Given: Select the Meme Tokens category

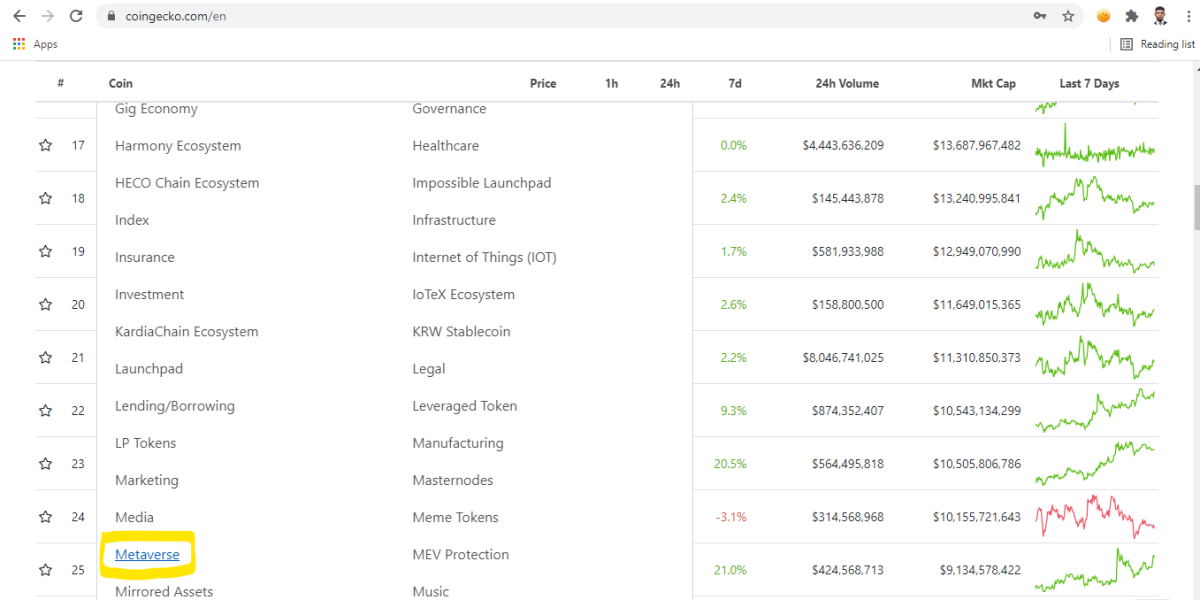Looking at the screenshot, I should [x=455, y=517].
